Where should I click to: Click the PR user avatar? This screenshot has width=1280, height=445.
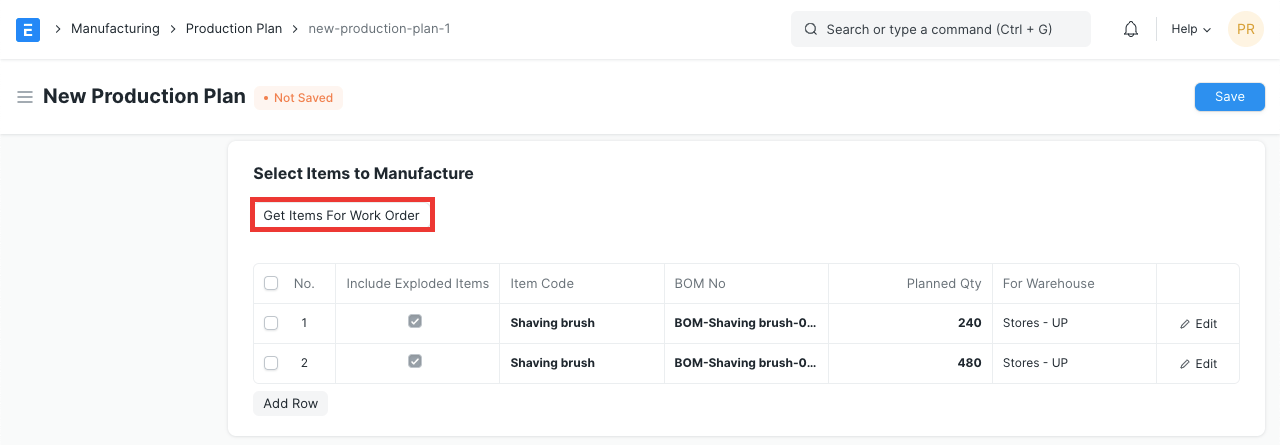(1245, 30)
